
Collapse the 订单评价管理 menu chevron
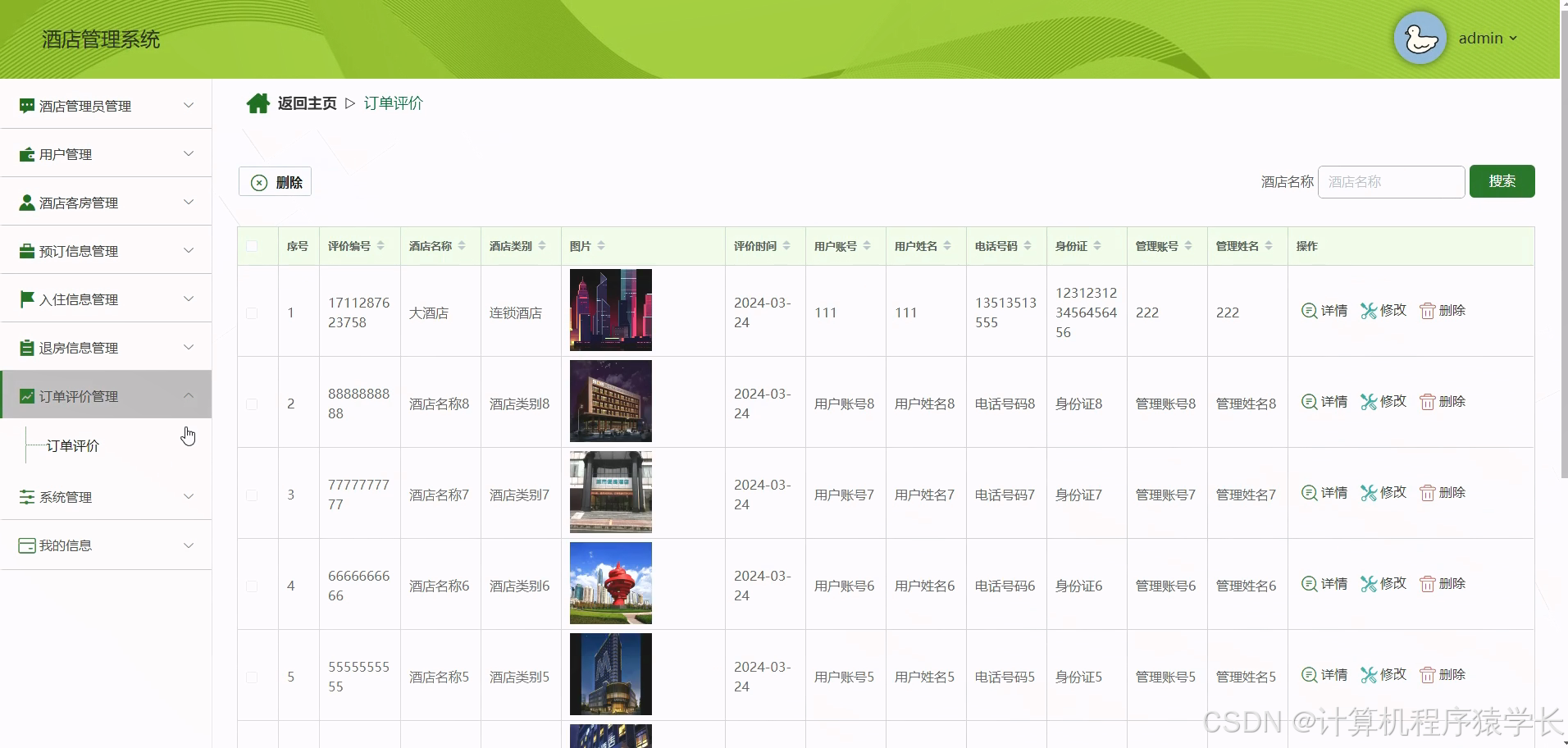pos(189,395)
